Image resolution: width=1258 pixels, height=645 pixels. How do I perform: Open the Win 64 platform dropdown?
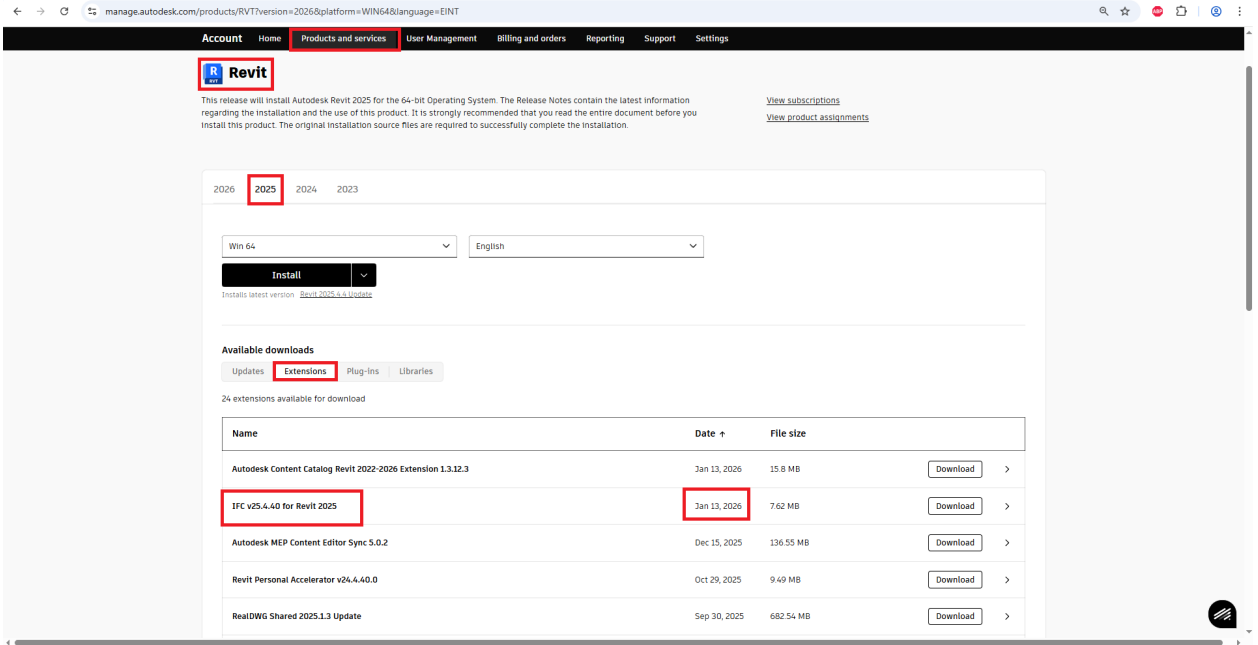coord(339,246)
